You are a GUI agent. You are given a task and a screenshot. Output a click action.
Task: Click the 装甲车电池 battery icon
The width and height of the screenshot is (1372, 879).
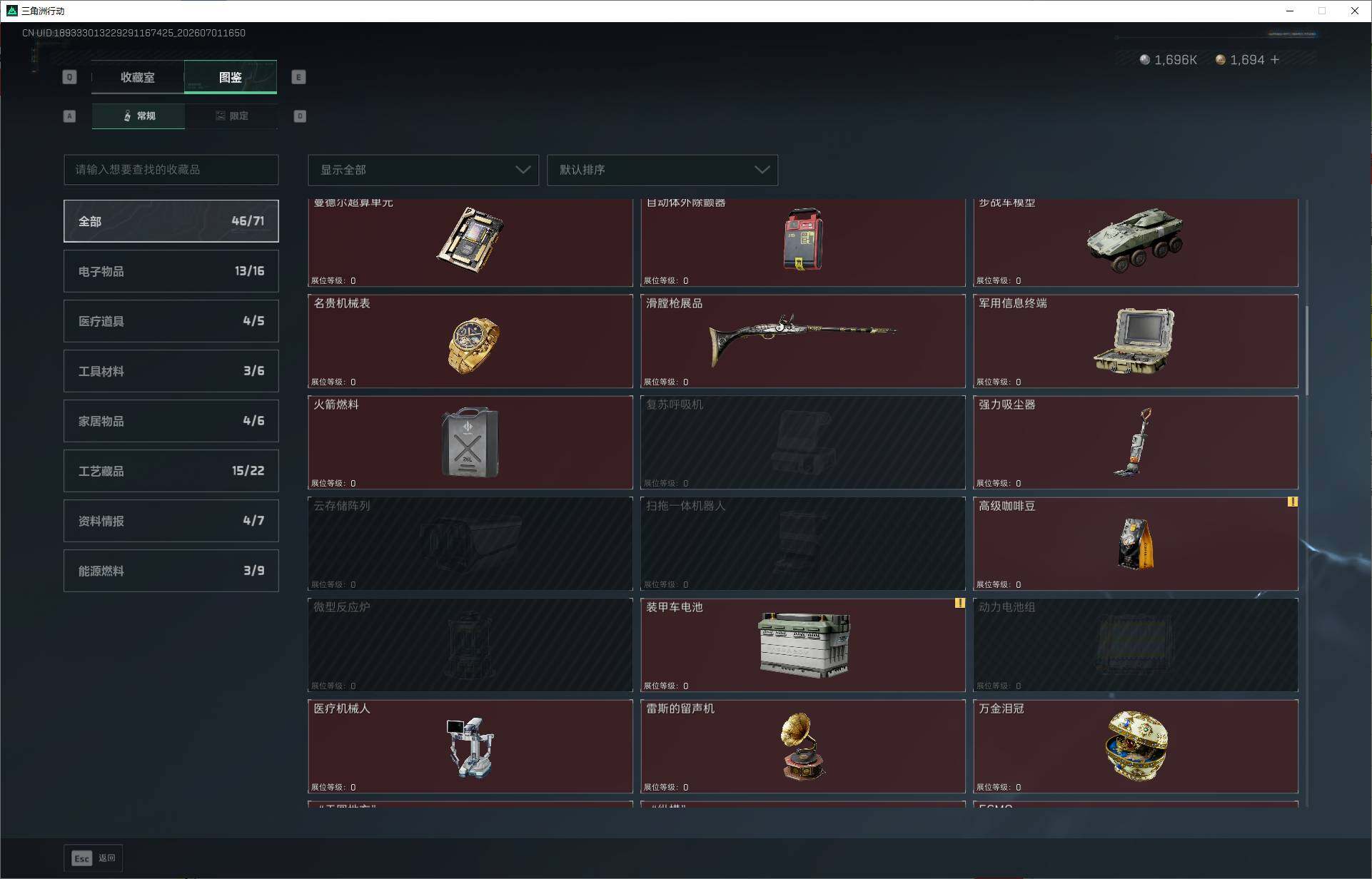804,644
